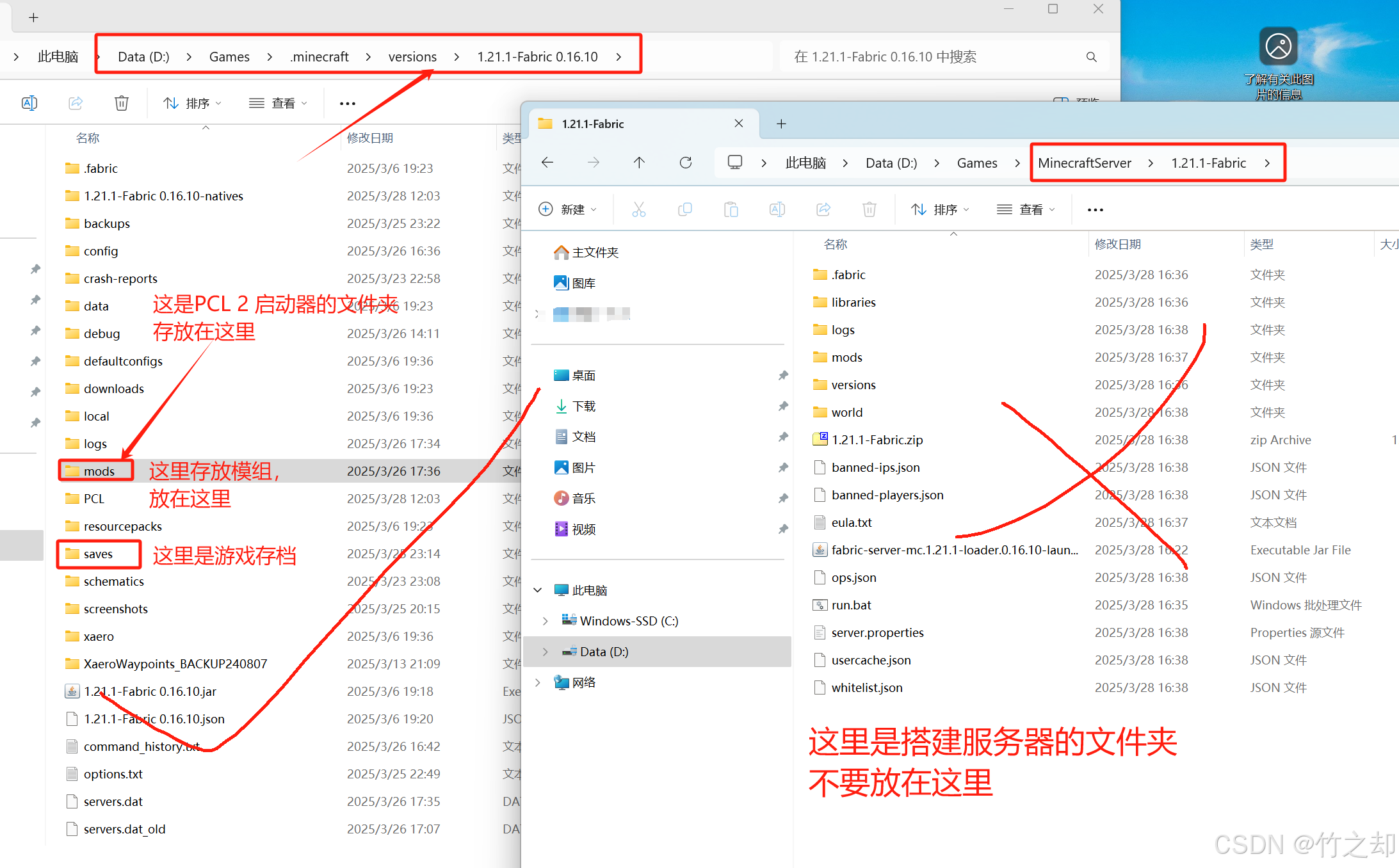Expand the Windows-SSD (C:) tree node

(x=545, y=621)
